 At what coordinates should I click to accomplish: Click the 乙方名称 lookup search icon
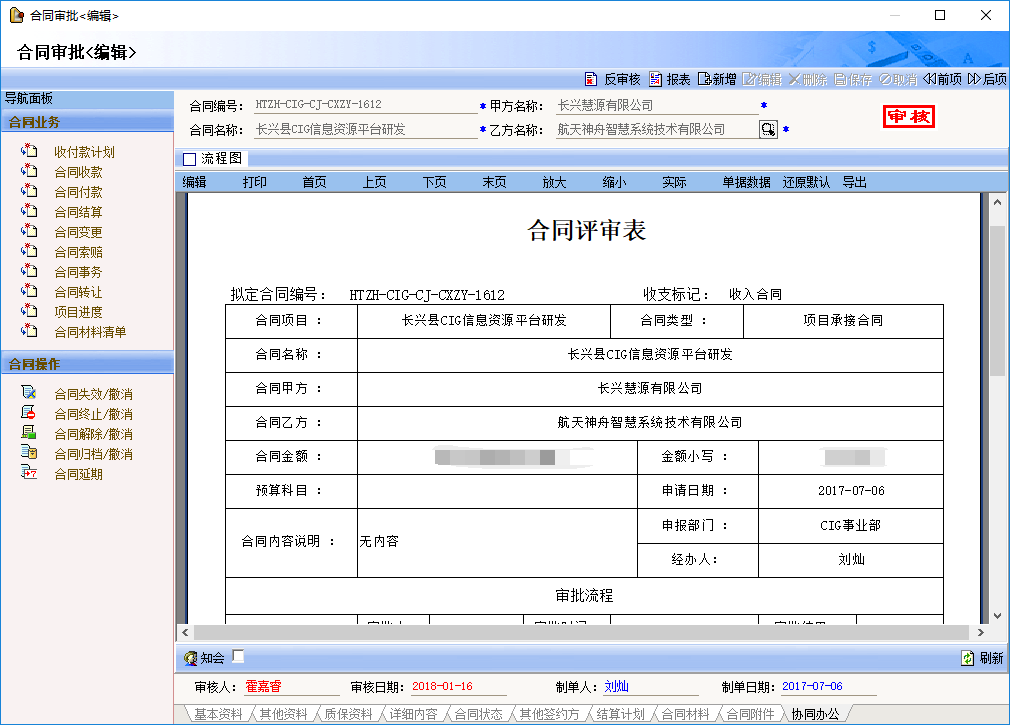click(768, 129)
